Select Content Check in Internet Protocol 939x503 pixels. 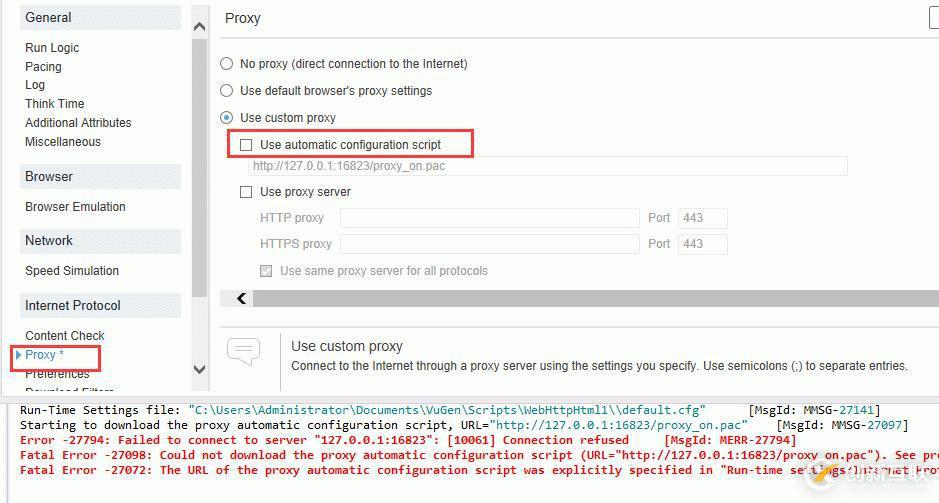pyautogui.click(x=65, y=336)
